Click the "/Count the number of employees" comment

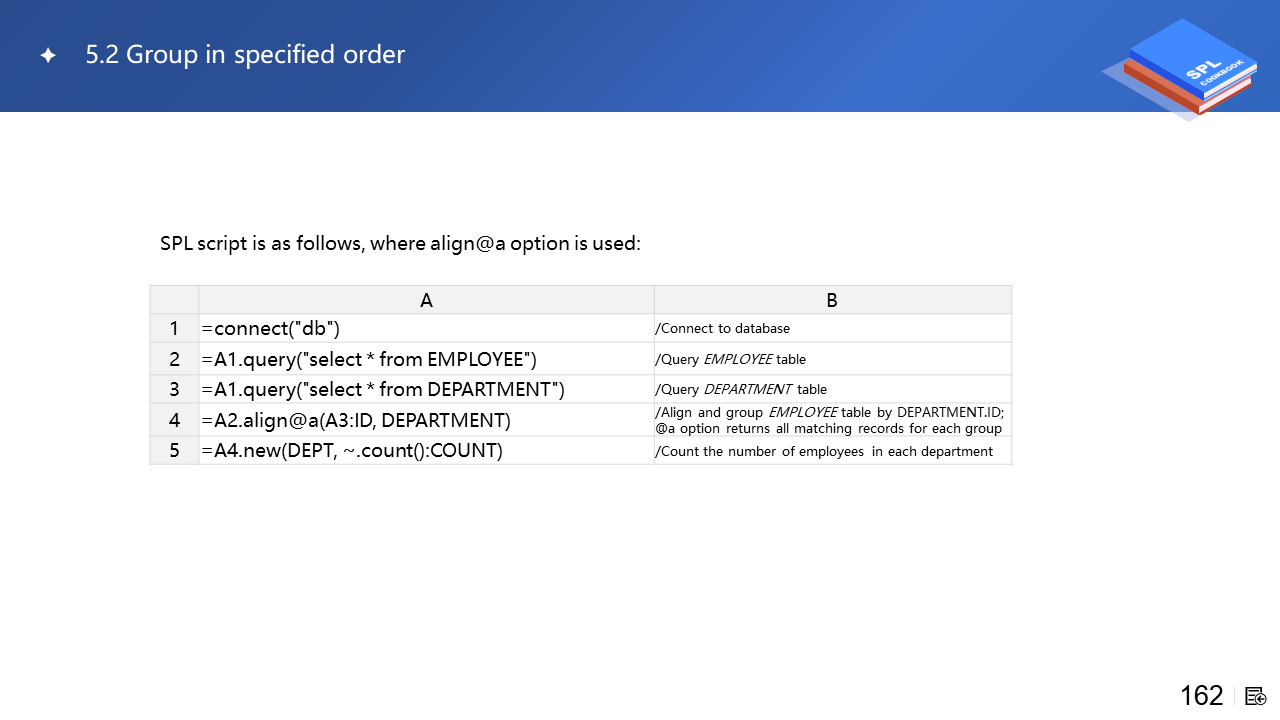pos(824,451)
